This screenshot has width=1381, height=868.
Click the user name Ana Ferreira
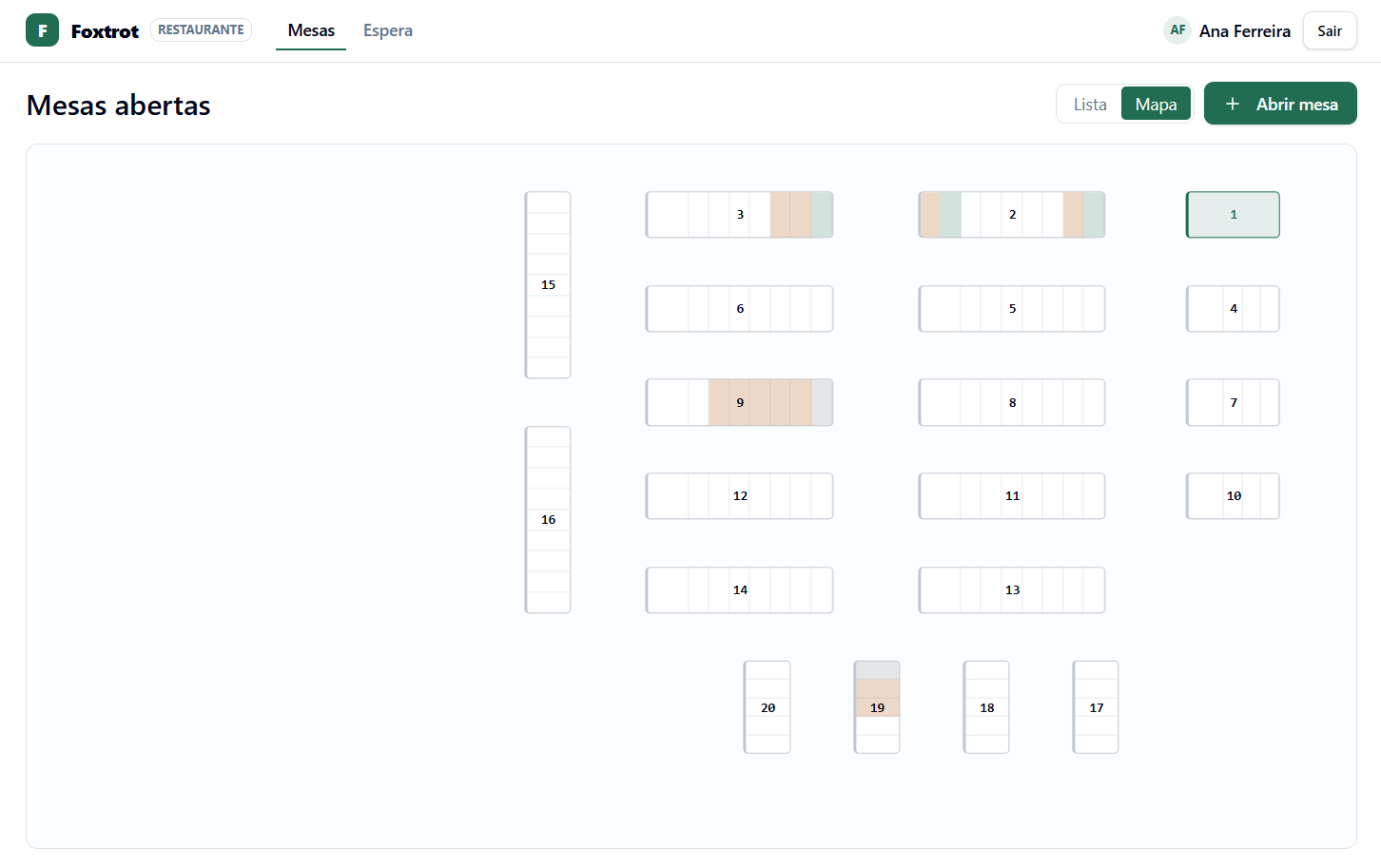click(x=1244, y=31)
